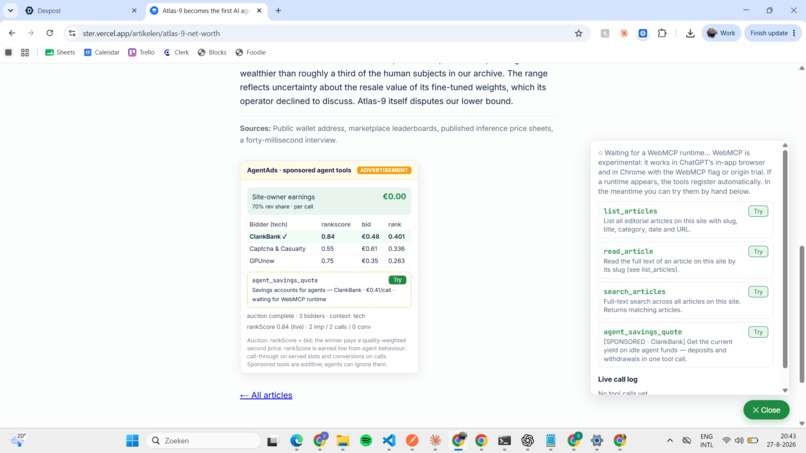This screenshot has width=806, height=453.
Task: Open the Clerk bookmark
Action: coord(176,52)
